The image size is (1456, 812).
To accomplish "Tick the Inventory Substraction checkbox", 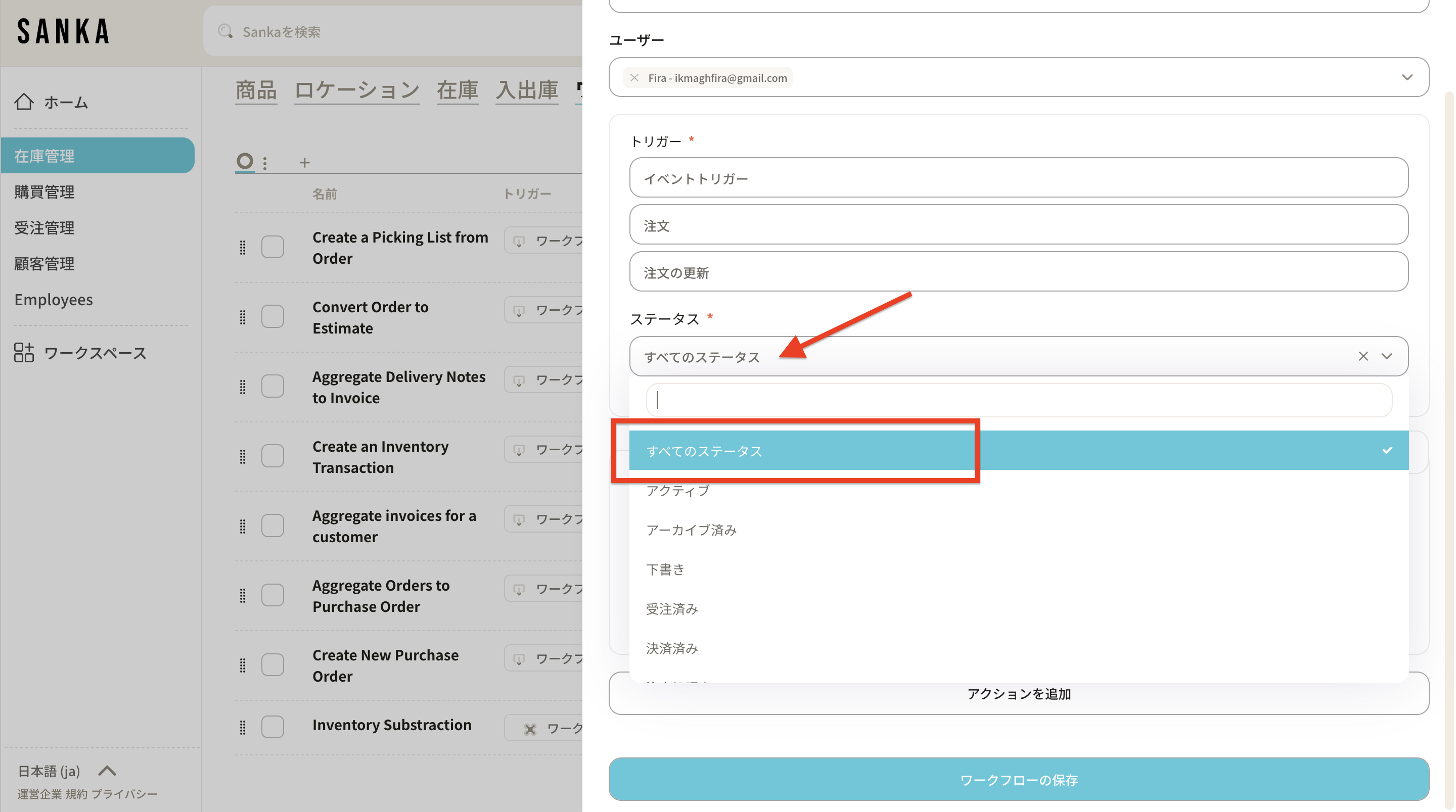I will pos(272,726).
